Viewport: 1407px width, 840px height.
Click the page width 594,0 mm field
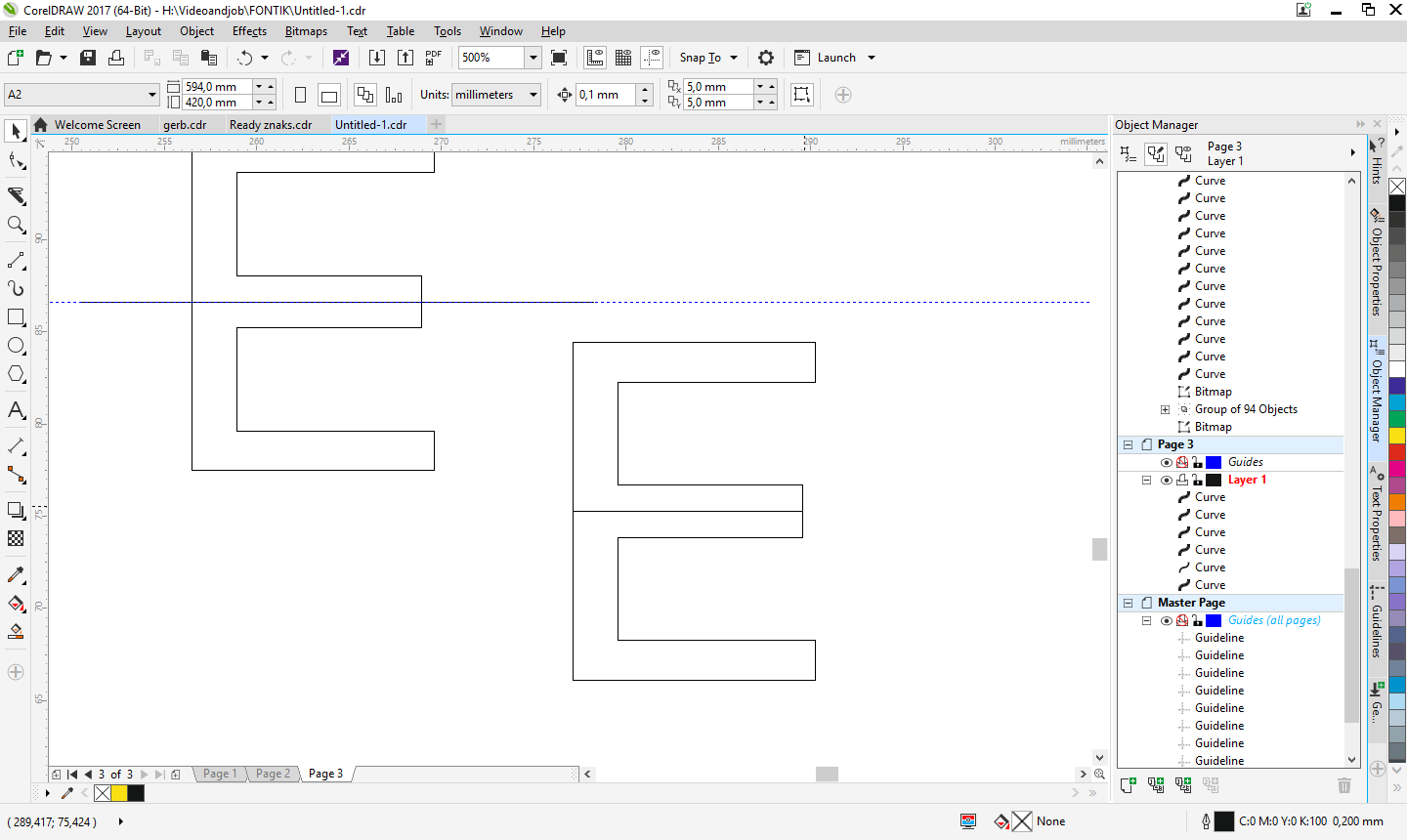click(x=217, y=87)
